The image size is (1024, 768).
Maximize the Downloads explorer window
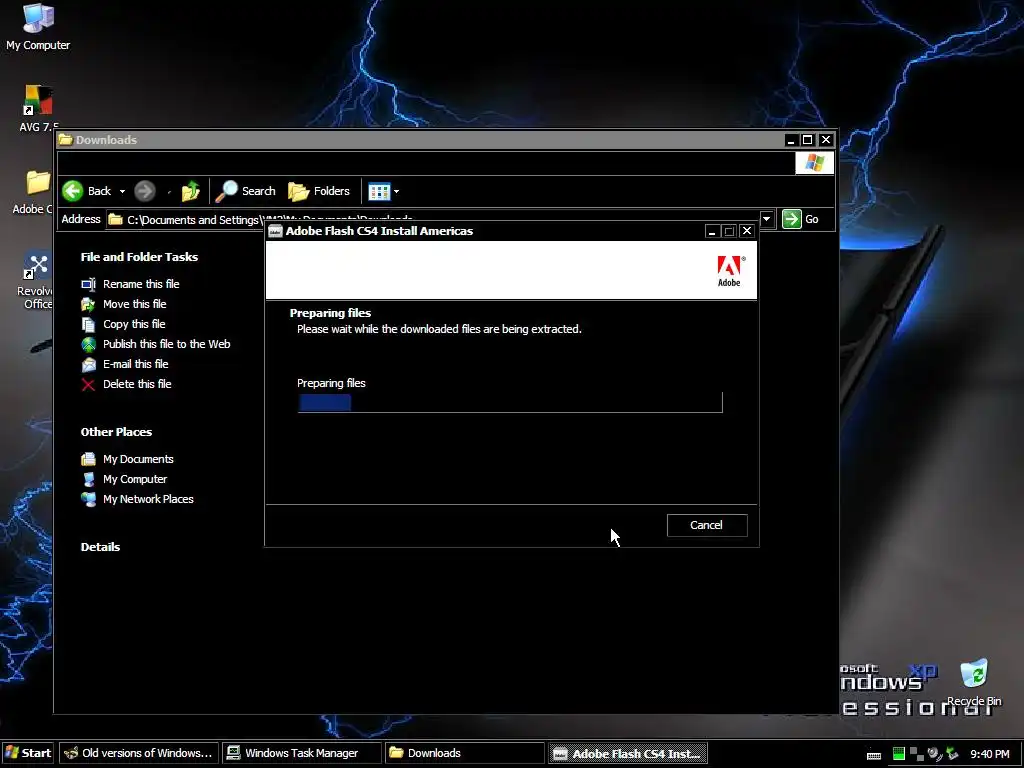[x=808, y=140]
